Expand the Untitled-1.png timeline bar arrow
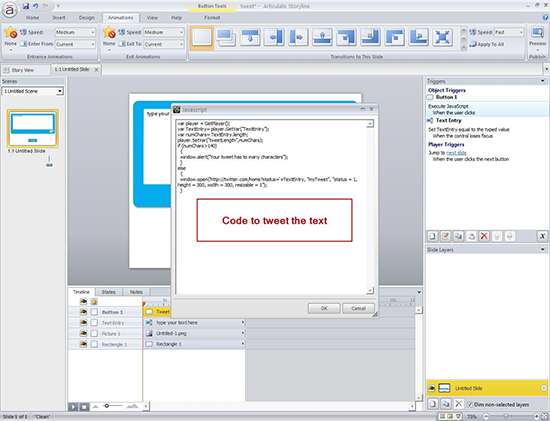550x421 pixels. click(242, 333)
